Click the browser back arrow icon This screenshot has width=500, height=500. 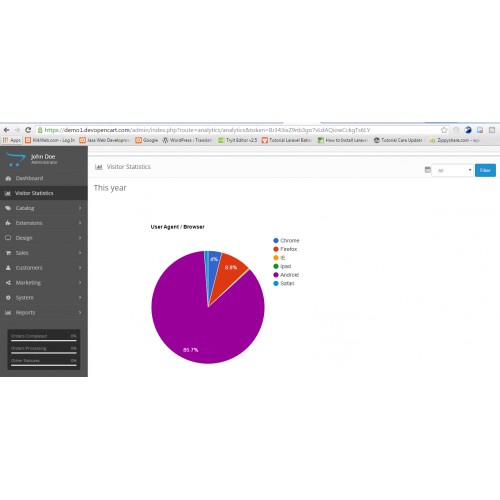pyautogui.click(x=6, y=130)
